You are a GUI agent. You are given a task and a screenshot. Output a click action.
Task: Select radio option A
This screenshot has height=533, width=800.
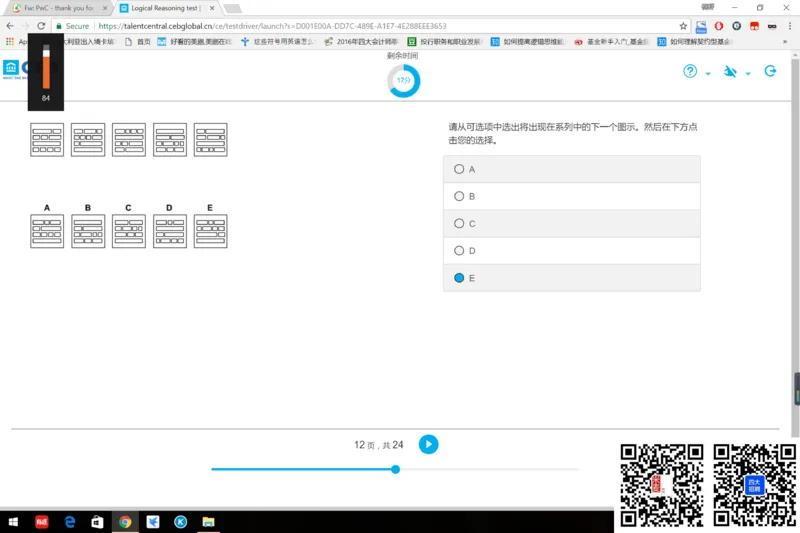point(459,169)
